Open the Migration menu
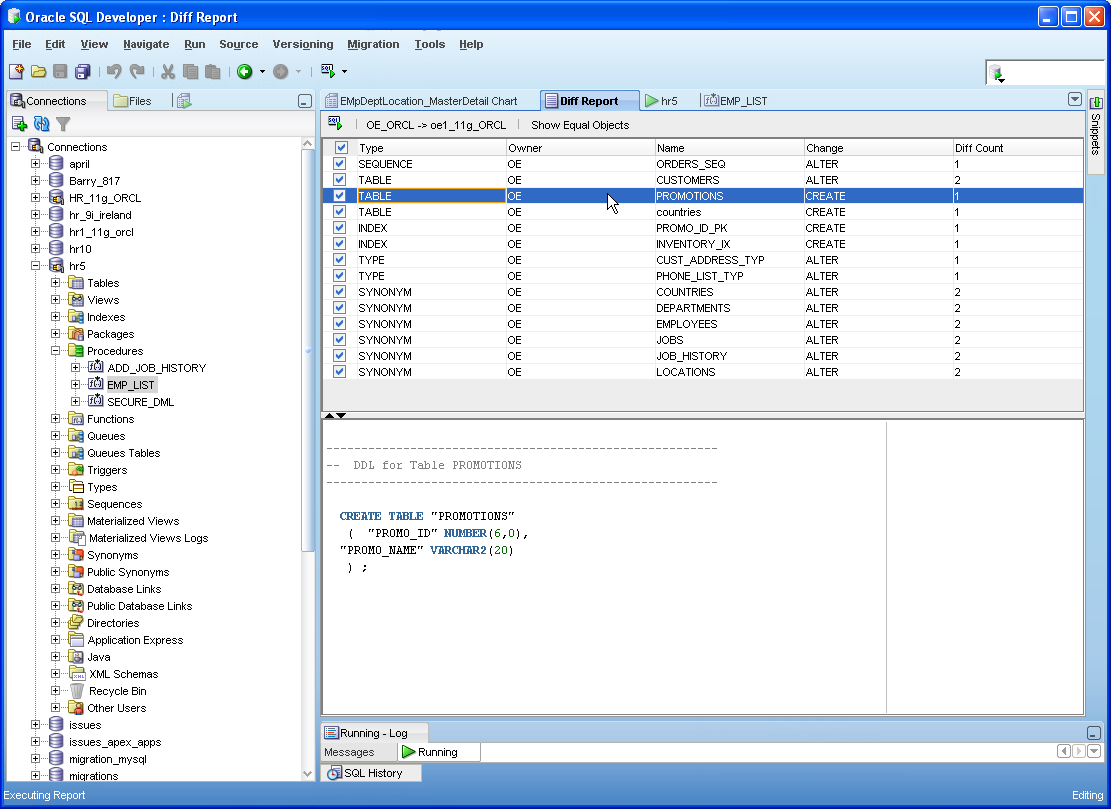The height and width of the screenshot is (809, 1111). click(x=373, y=44)
